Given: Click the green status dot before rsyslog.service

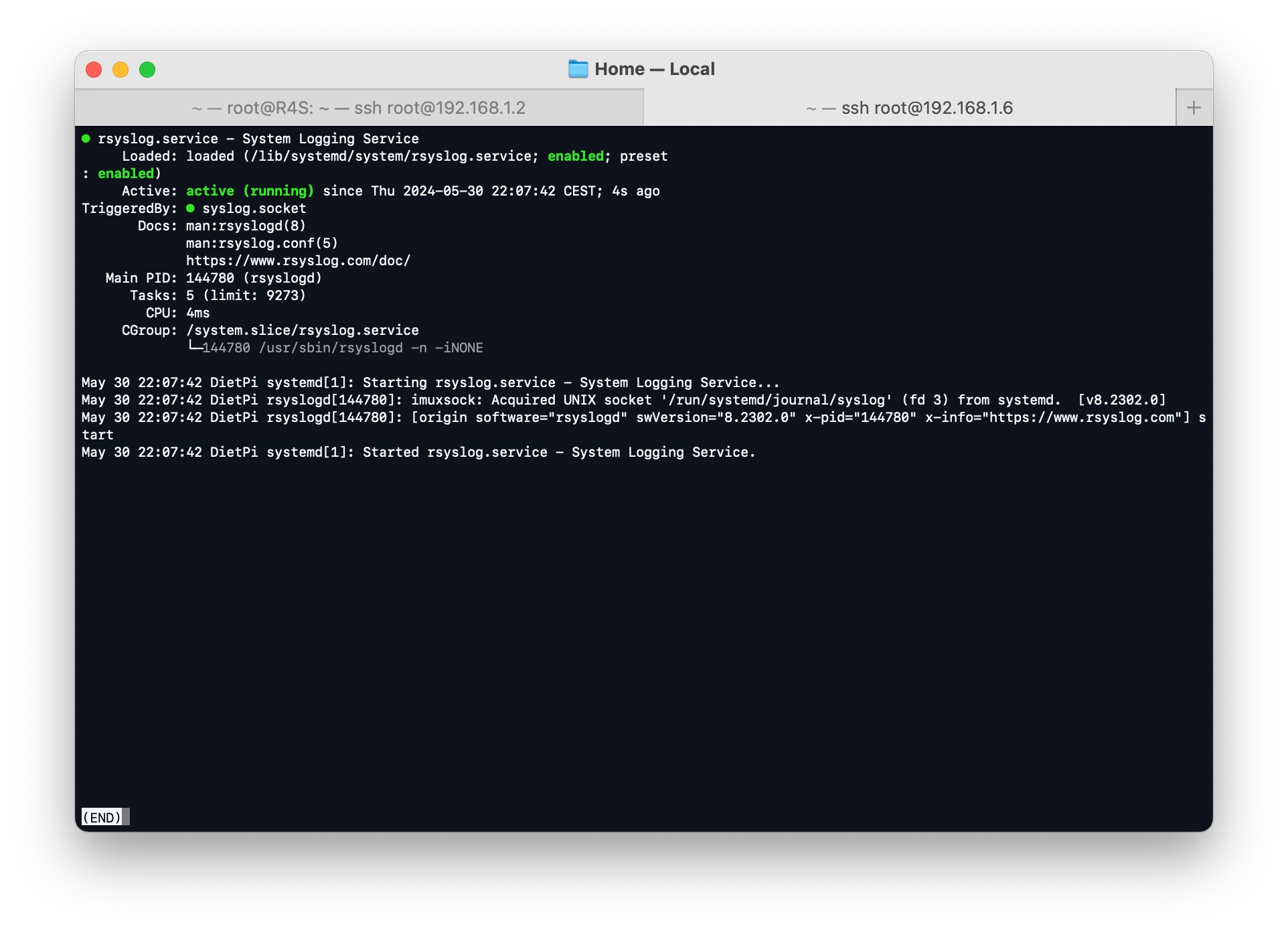Looking at the screenshot, I should point(86,139).
